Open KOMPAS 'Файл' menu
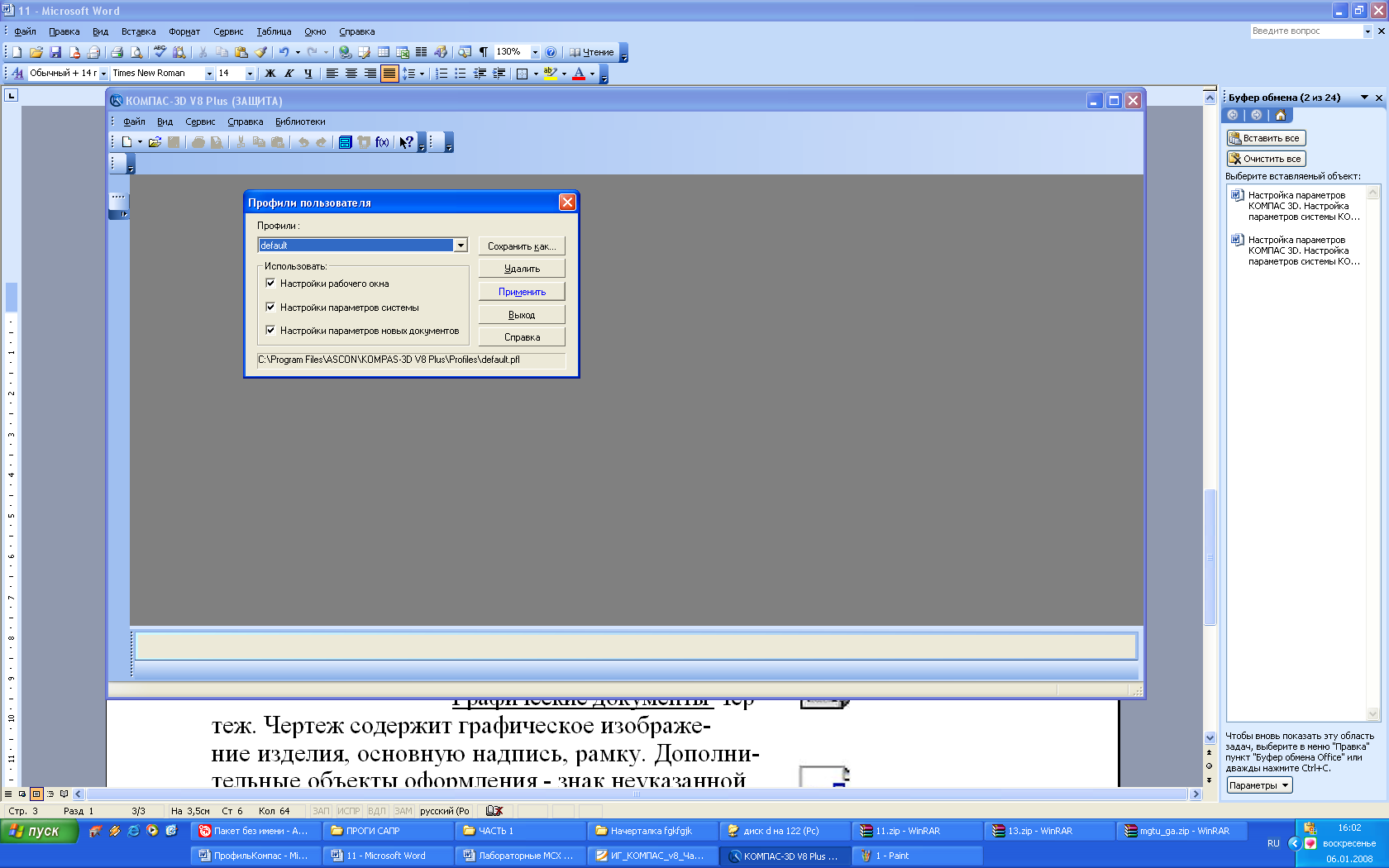This screenshot has width=1389, height=868. click(134, 122)
